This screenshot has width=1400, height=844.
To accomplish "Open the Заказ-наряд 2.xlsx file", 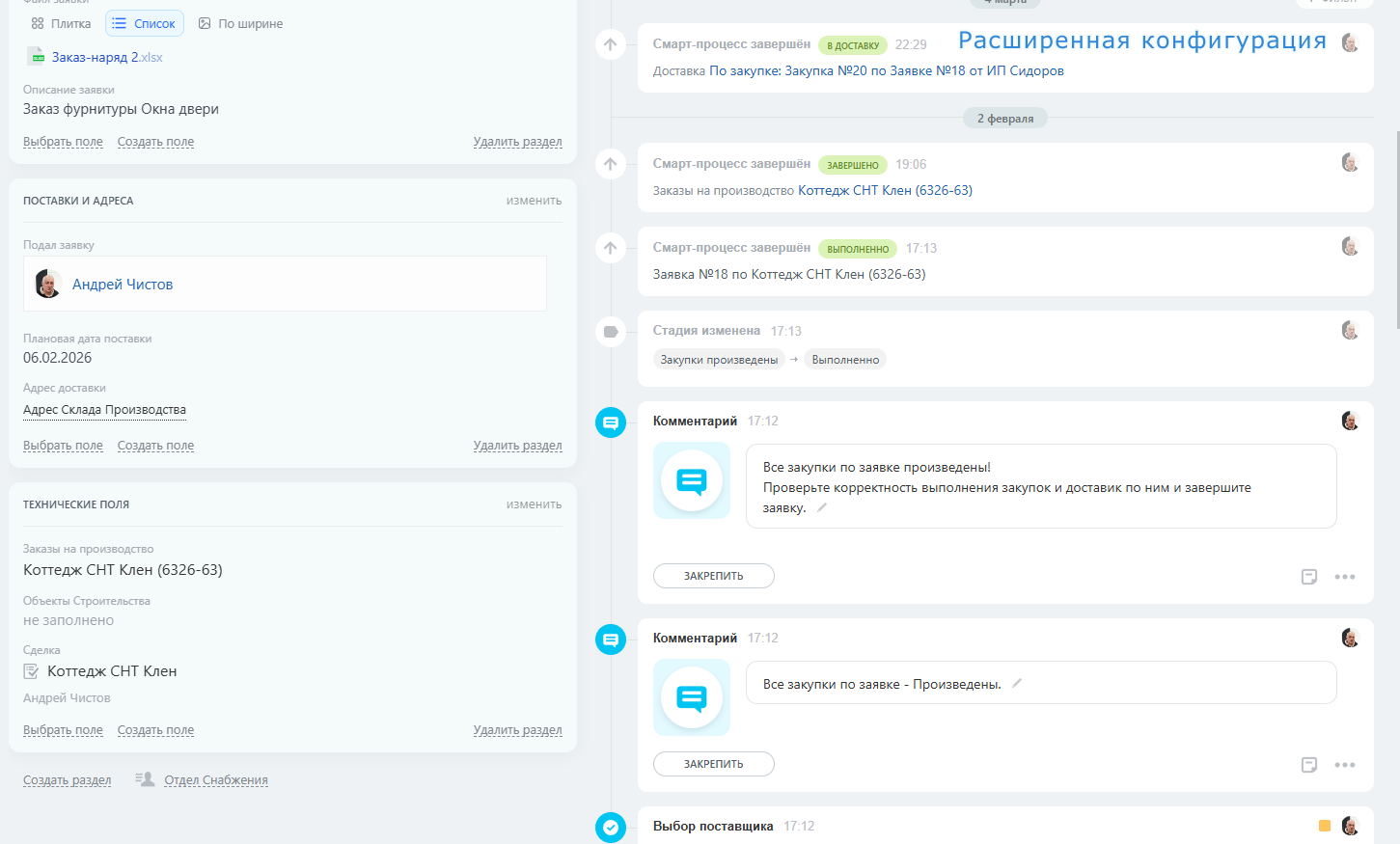I will coord(107,57).
